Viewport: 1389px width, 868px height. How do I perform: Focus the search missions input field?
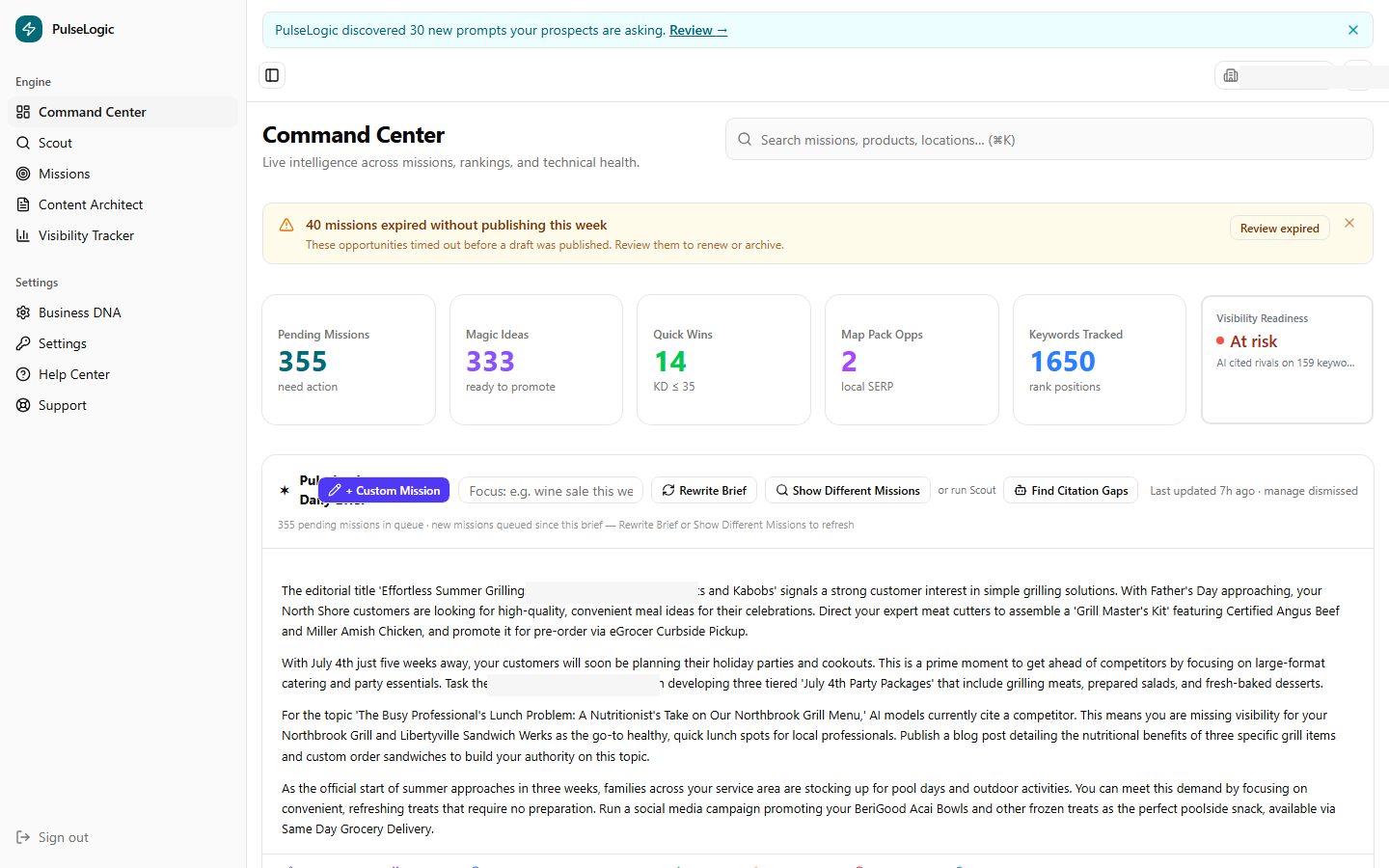click(1049, 140)
